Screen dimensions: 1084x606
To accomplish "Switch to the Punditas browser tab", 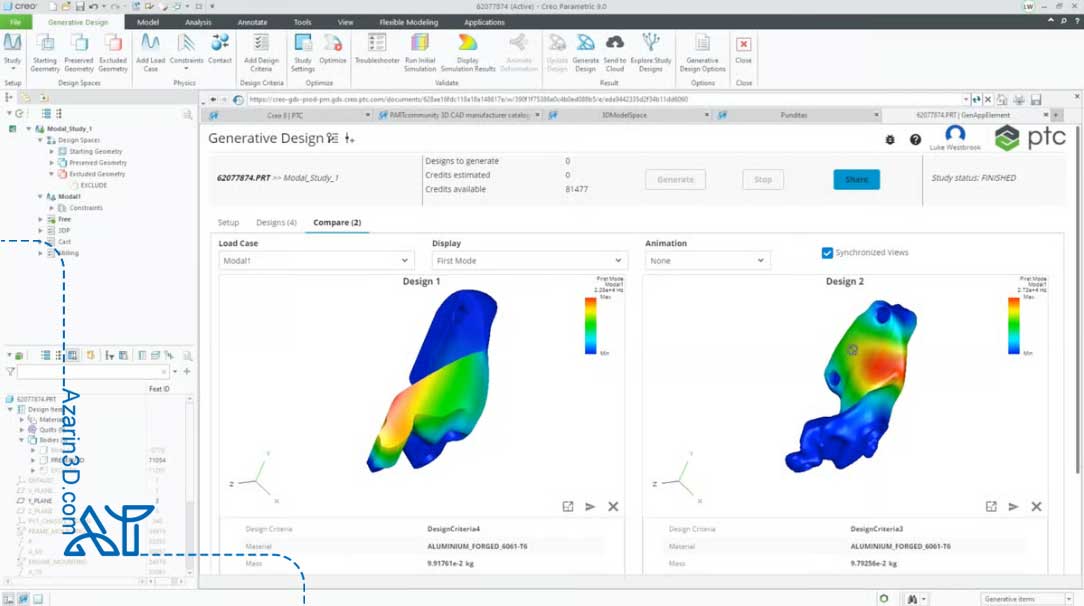I will click(798, 115).
